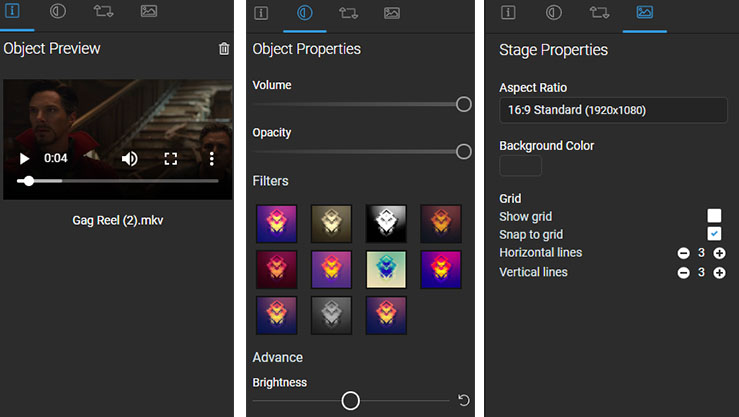Apply the purple filter in the second row
Image resolution: width=739 pixels, height=417 pixels.
331,269
